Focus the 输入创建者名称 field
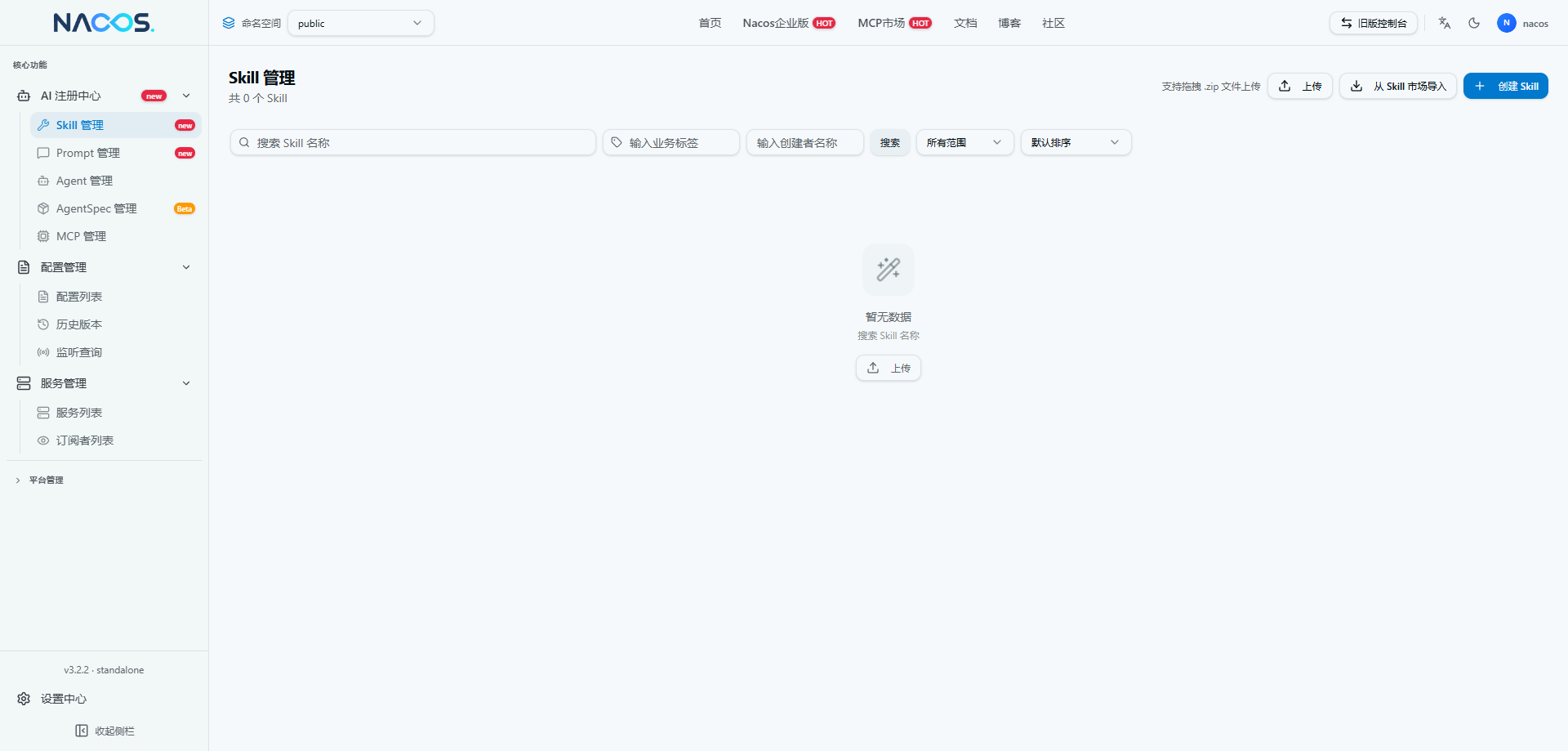This screenshot has height=751, width=1568. [x=805, y=142]
